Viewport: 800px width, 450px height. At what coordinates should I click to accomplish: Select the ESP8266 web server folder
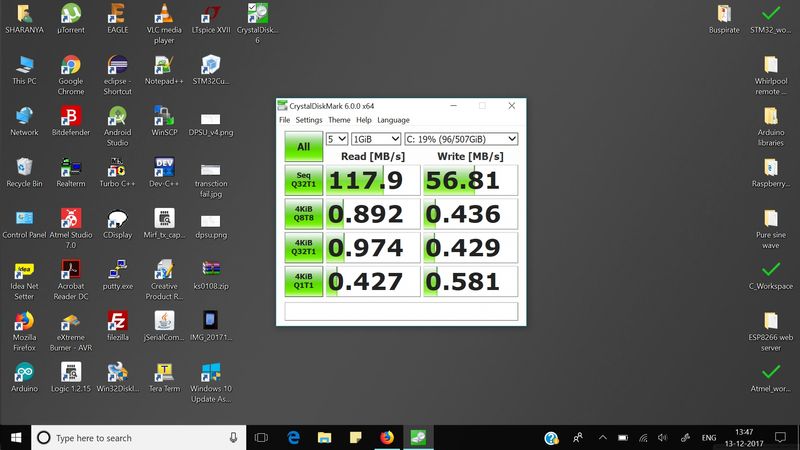click(770, 331)
